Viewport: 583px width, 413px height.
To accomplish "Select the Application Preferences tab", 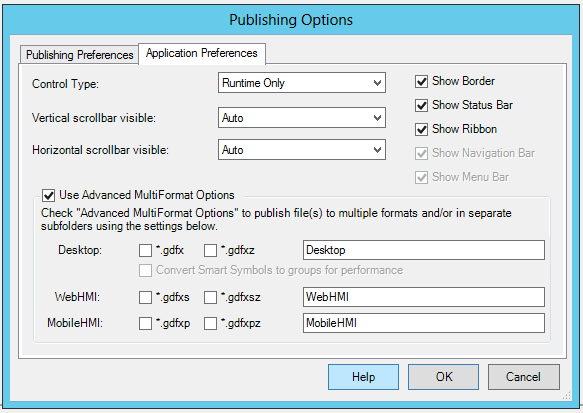I will pyautogui.click(x=202, y=53).
